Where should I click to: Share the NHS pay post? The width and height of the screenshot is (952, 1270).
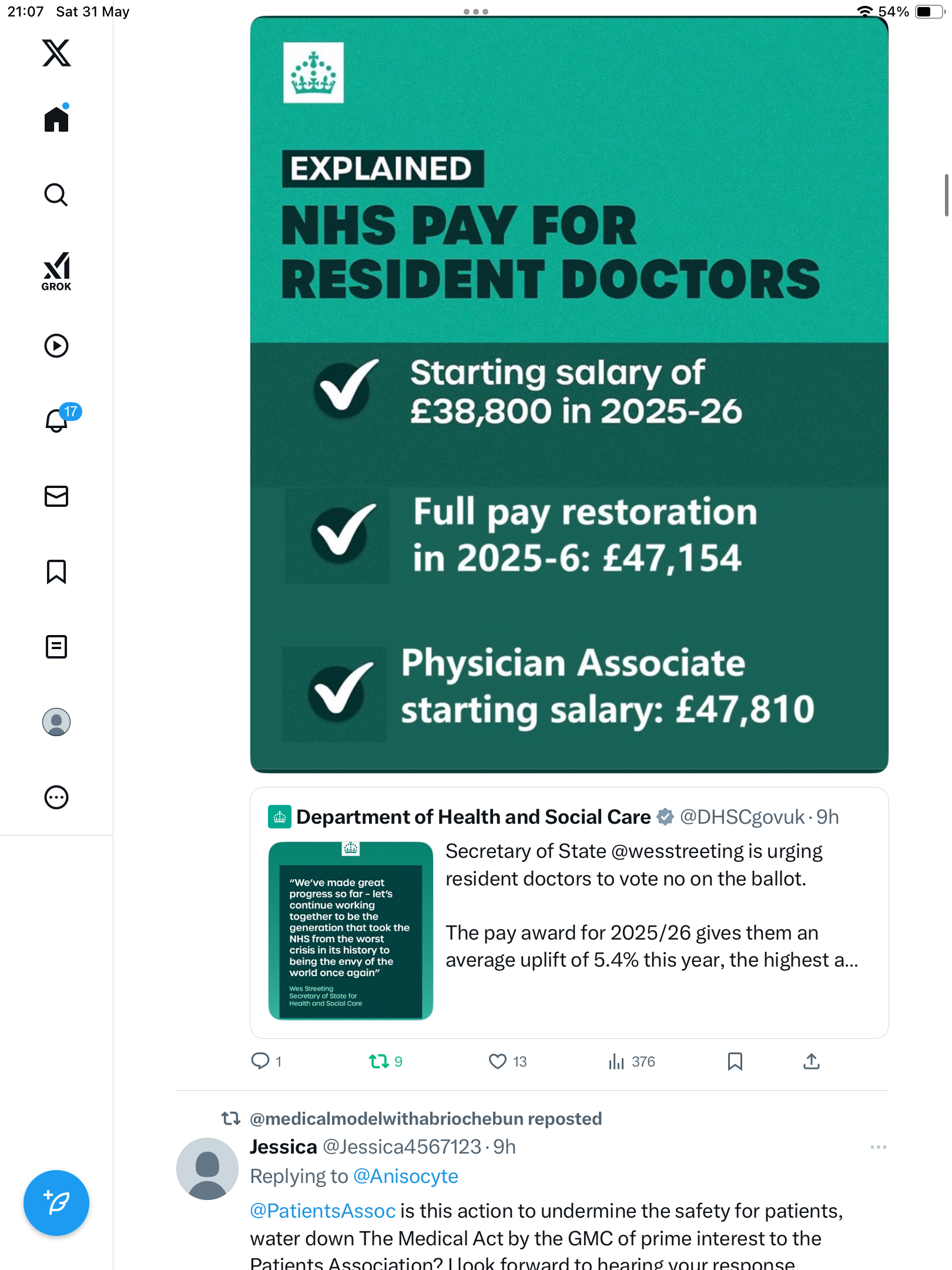[x=811, y=1061]
